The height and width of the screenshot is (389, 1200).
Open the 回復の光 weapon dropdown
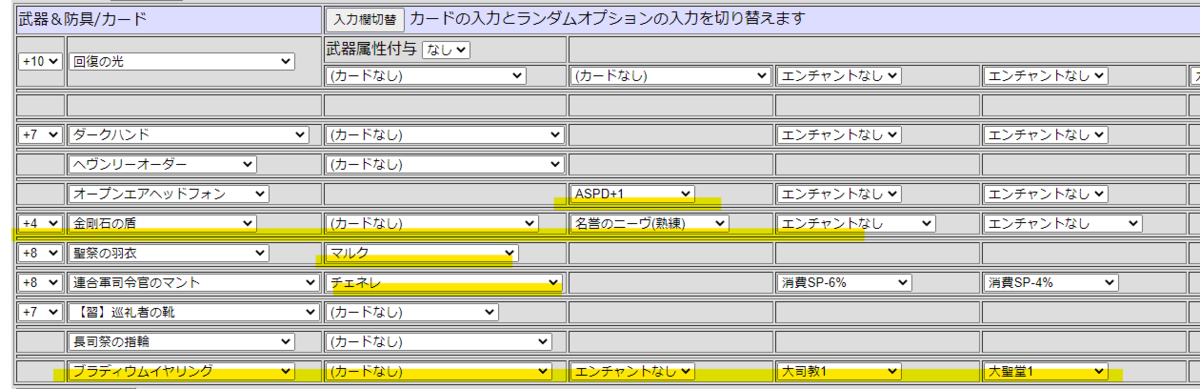pos(182,61)
